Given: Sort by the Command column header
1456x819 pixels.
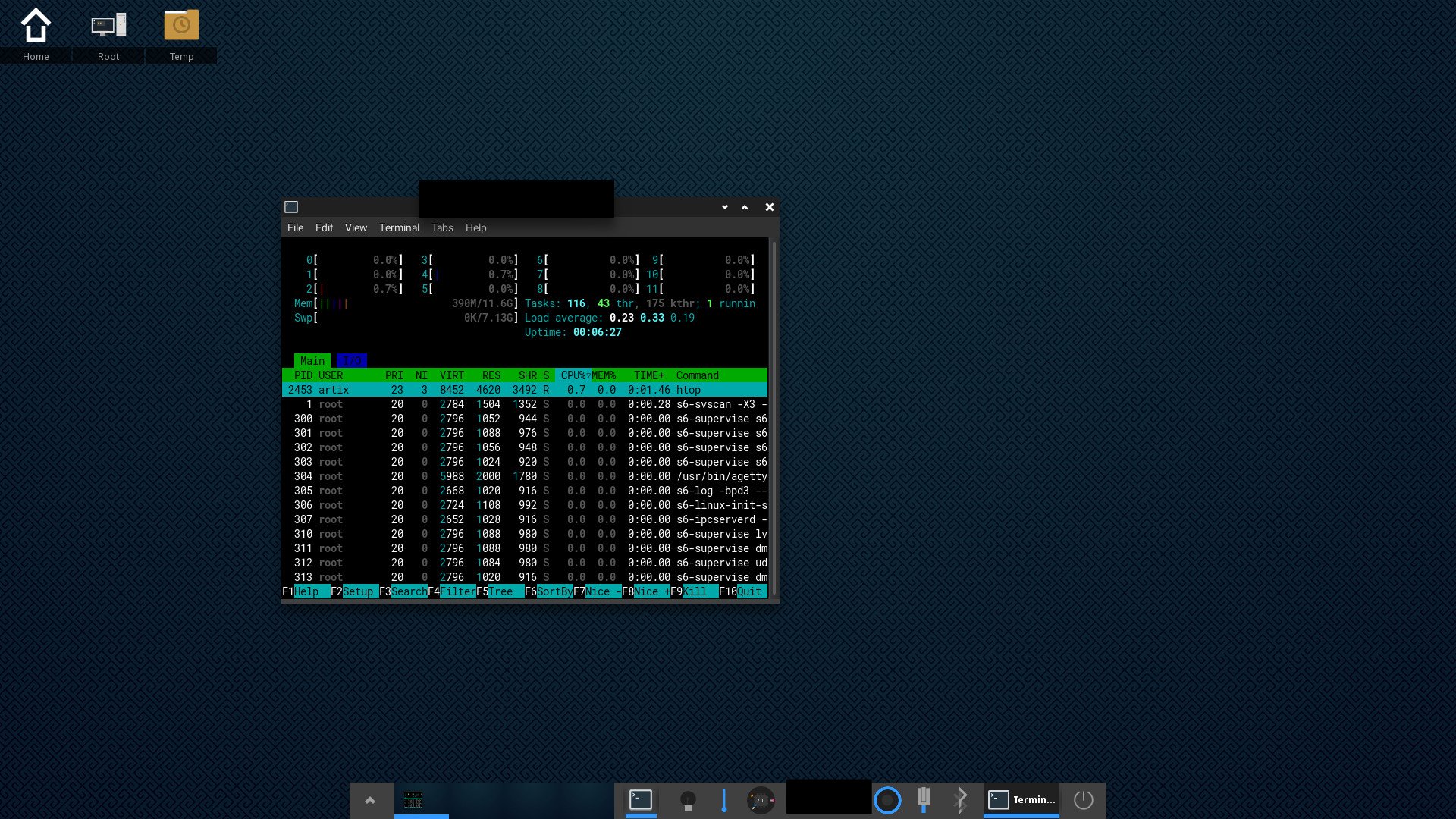Looking at the screenshot, I should pos(698,375).
